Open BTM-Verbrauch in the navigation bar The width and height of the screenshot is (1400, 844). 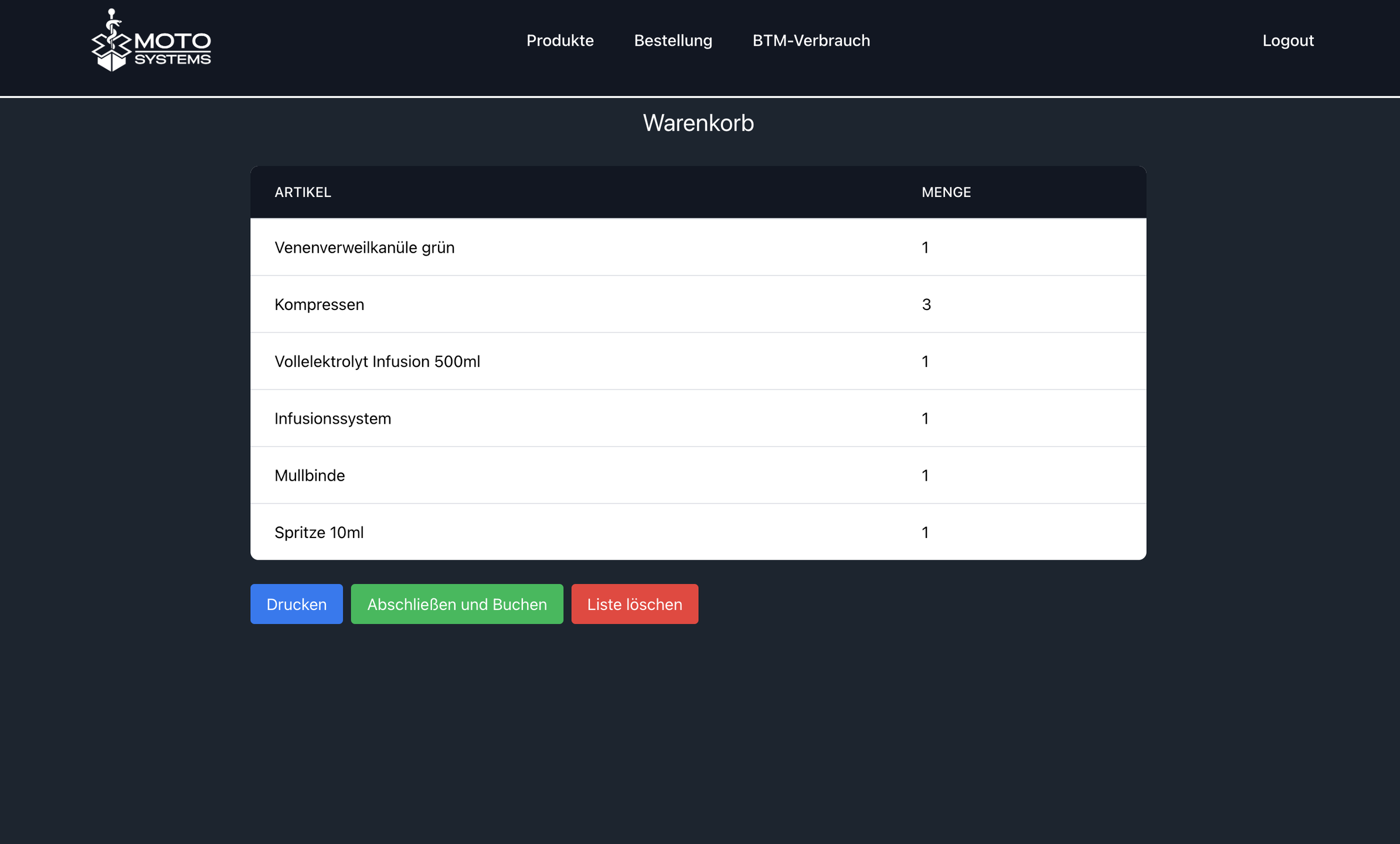point(811,40)
